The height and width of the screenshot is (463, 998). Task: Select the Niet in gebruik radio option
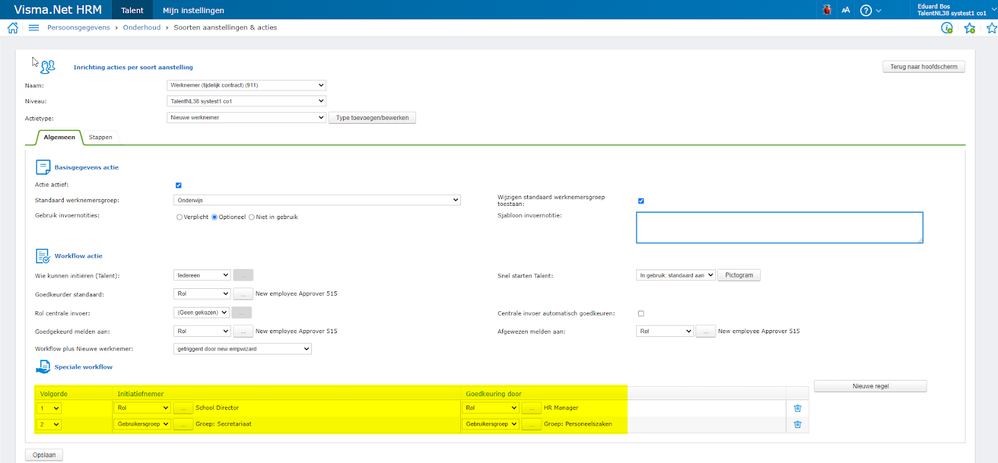(251, 217)
